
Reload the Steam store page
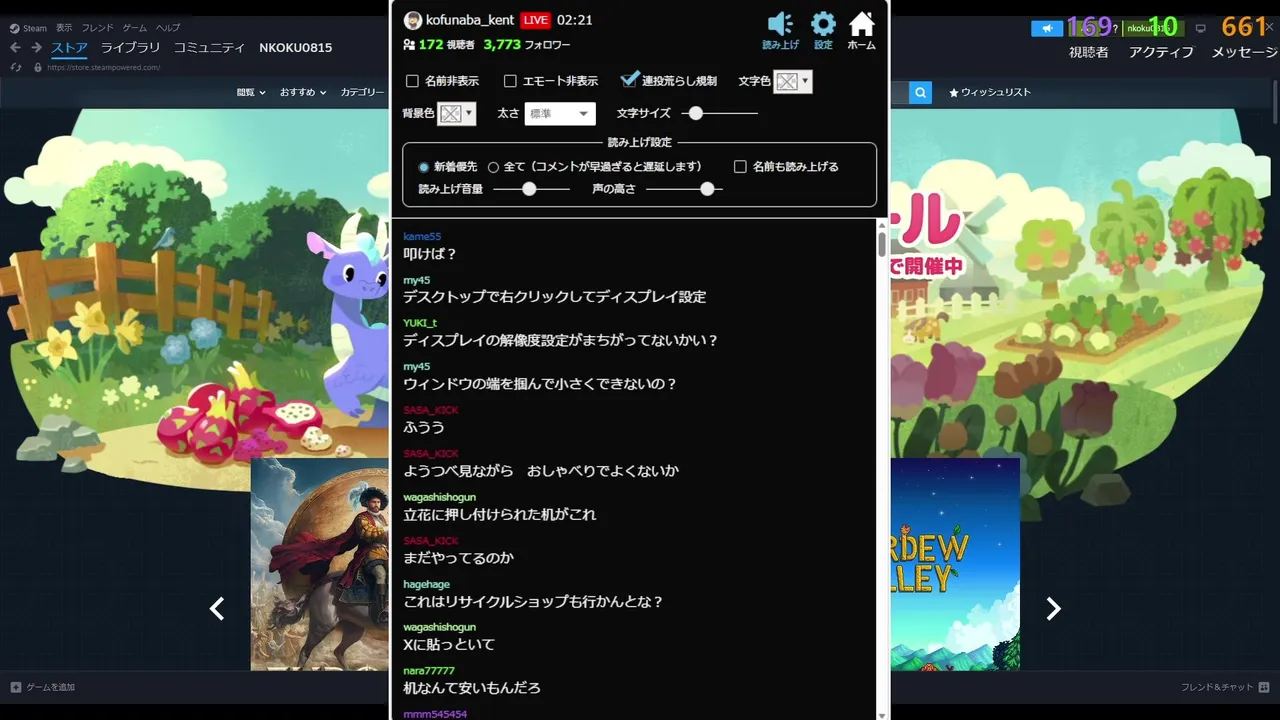pyautogui.click(x=16, y=67)
